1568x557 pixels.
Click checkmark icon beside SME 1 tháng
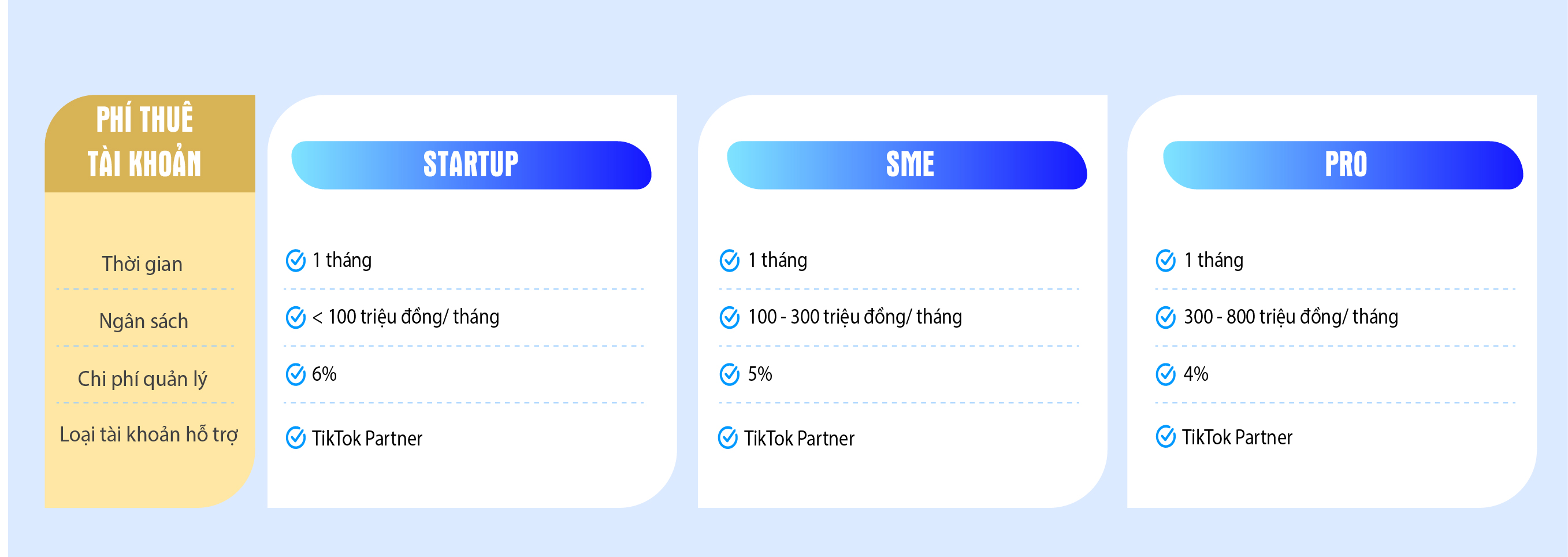729,261
